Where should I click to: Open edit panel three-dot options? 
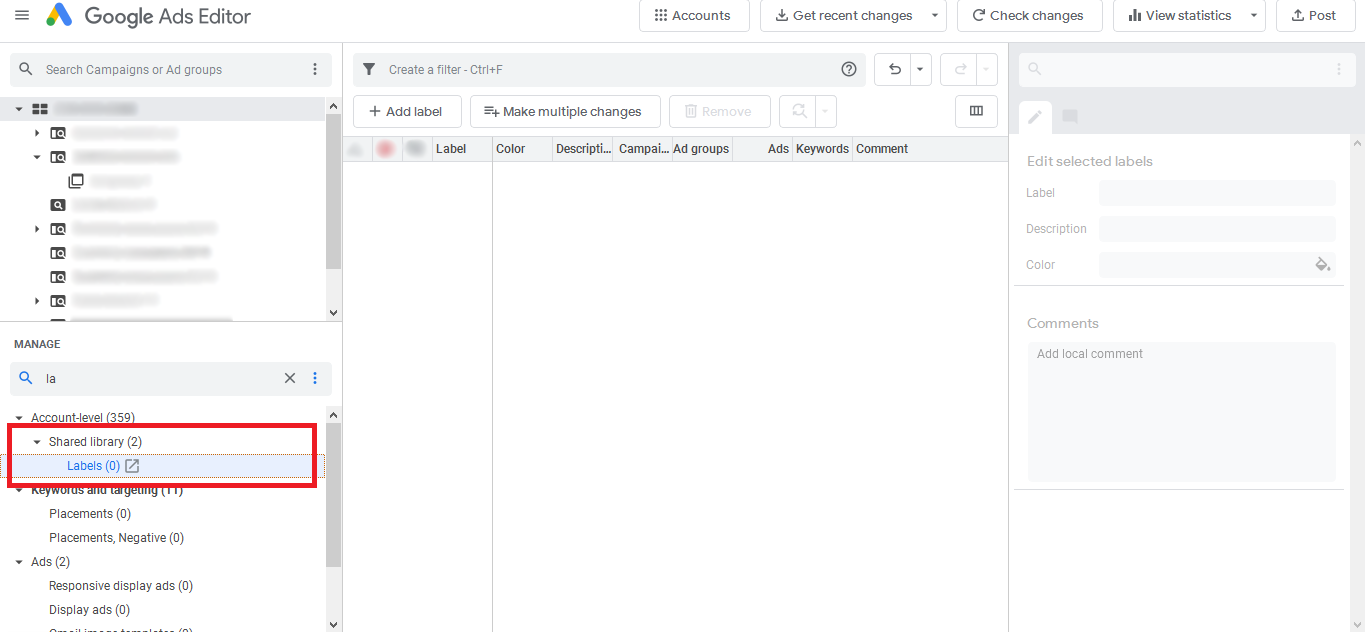coord(1339,70)
